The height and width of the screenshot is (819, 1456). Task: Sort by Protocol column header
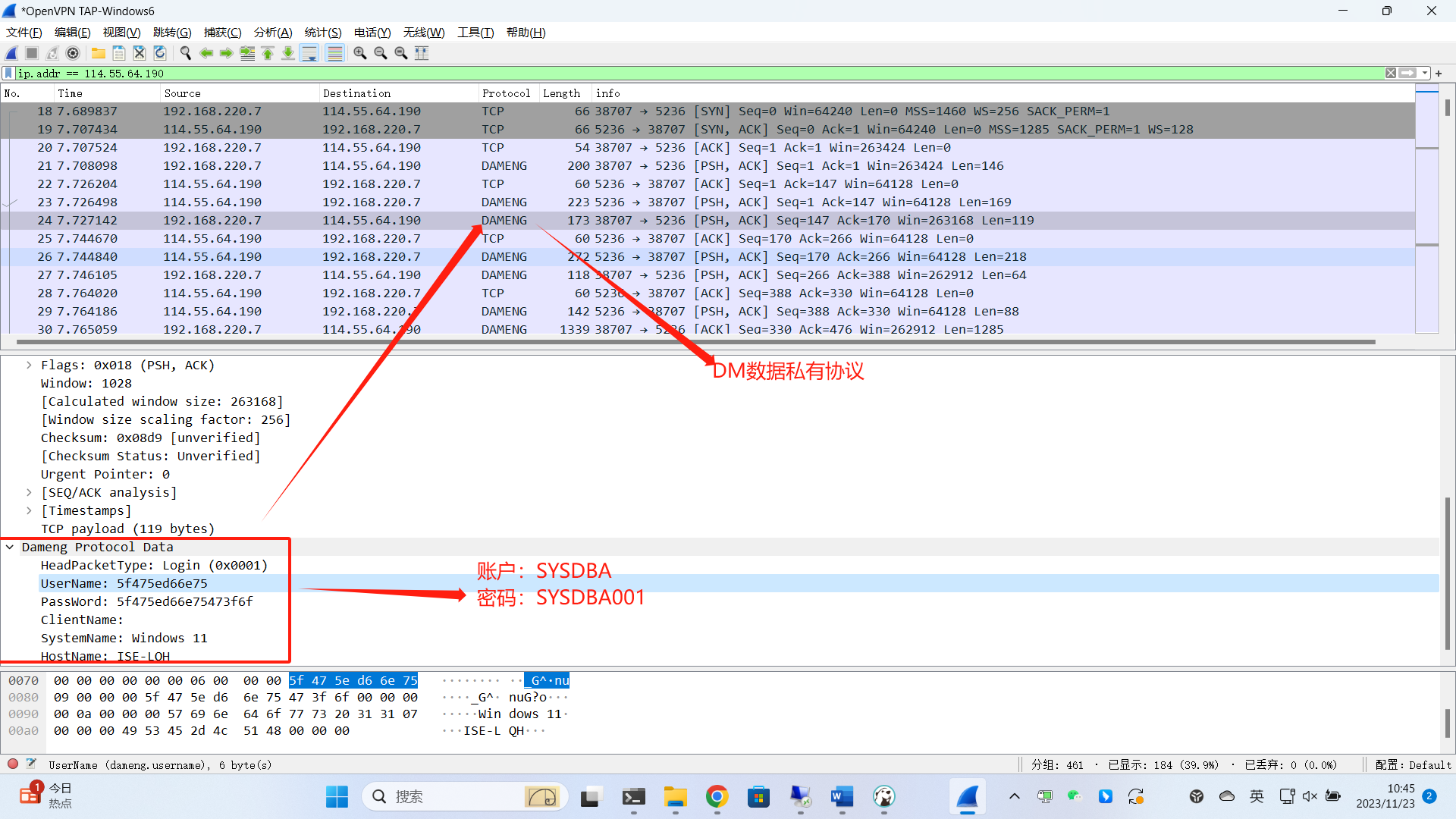tap(509, 93)
